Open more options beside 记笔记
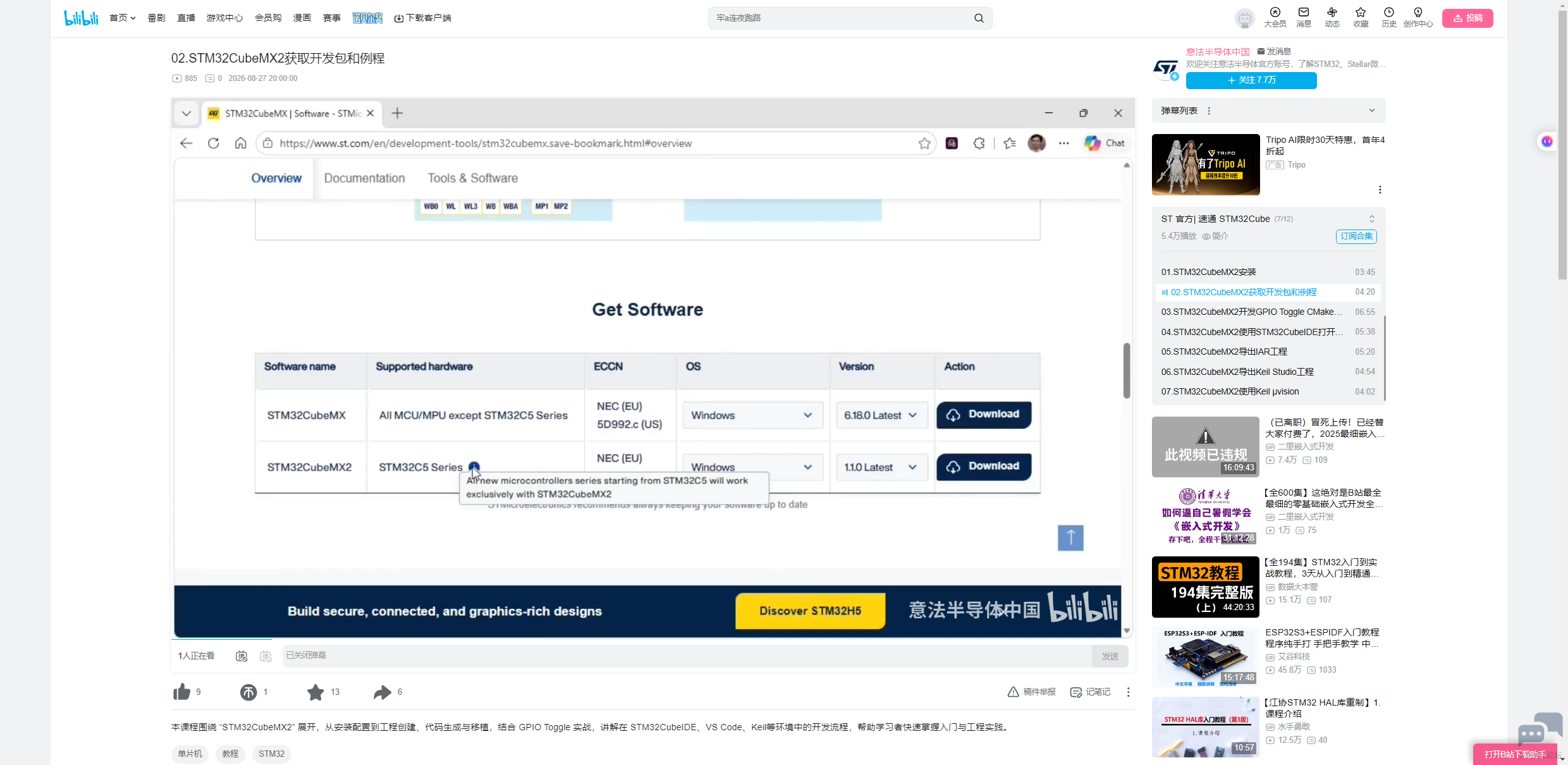The height and width of the screenshot is (765, 1568). pos(1128,692)
